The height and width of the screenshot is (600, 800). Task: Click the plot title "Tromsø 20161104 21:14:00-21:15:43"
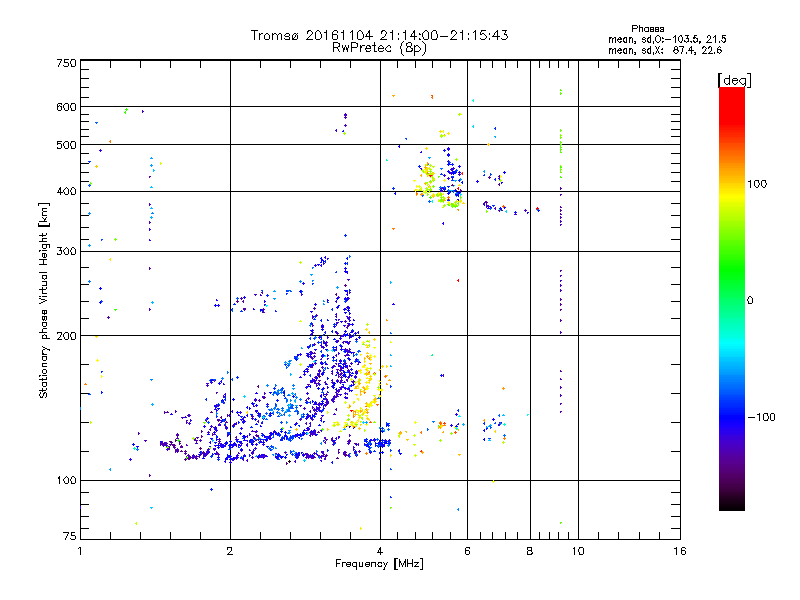tap(379, 35)
